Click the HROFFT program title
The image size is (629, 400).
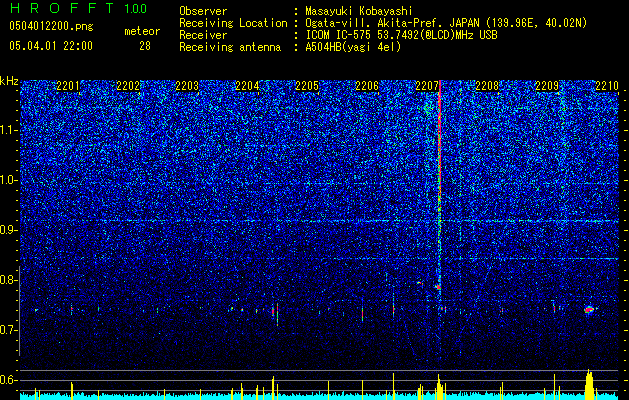coord(62,8)
